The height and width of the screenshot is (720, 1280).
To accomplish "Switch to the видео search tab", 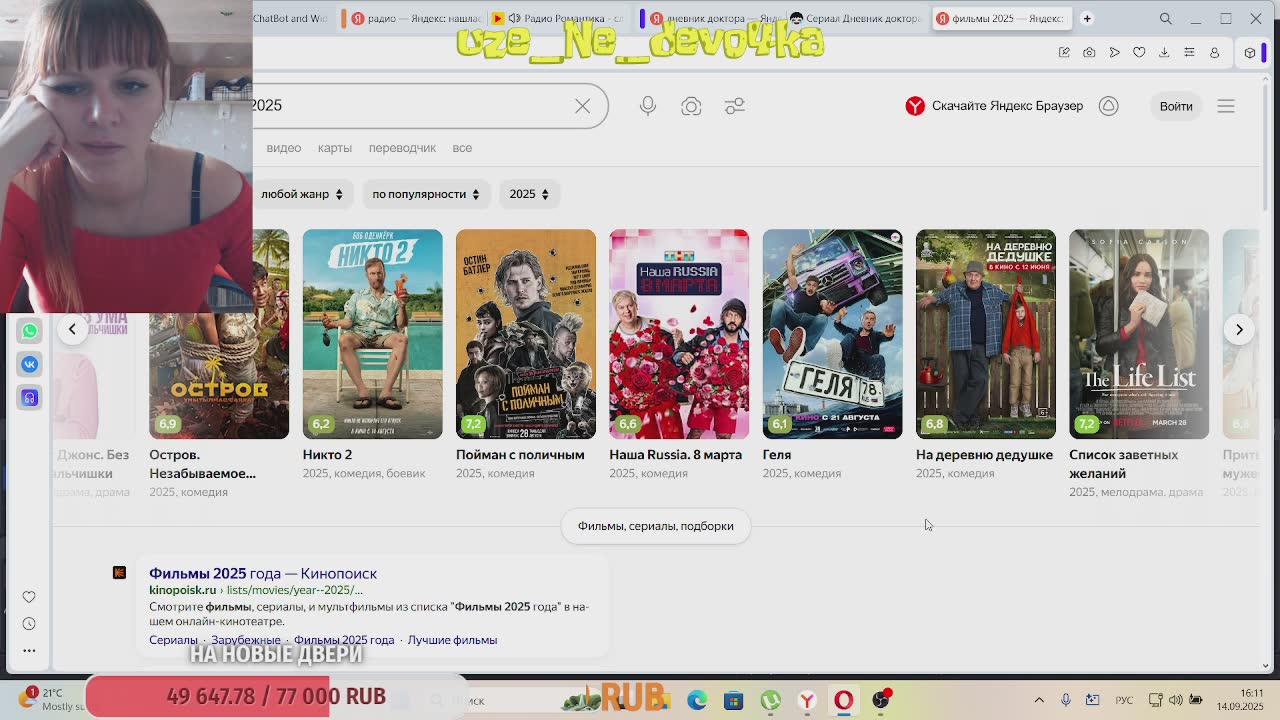I will (x=284, y=148).
